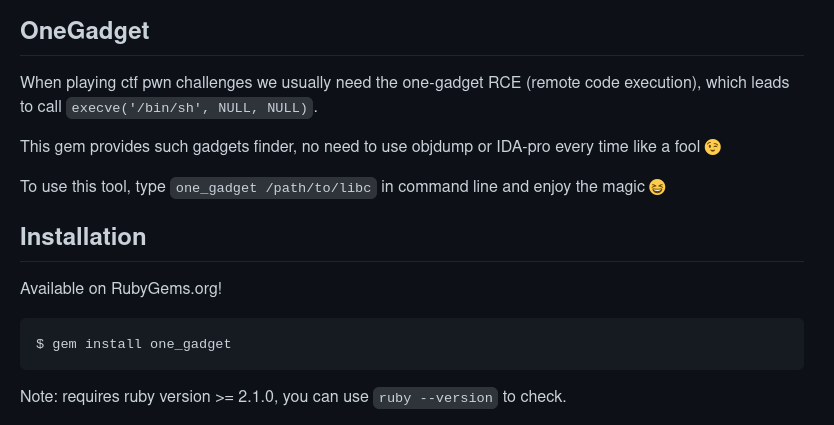Click the 'To use this tool, type' text
The image size is (834, 425).
coord(93,187)
